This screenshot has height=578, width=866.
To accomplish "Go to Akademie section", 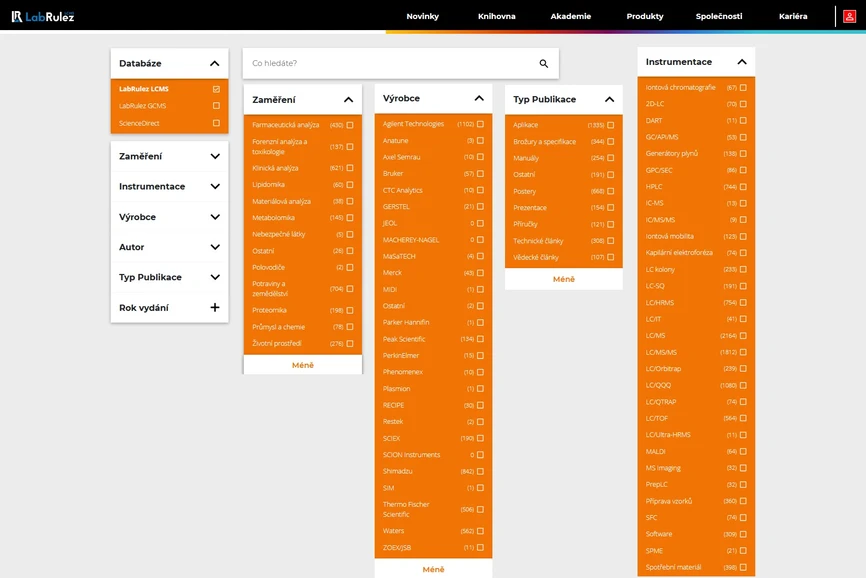I will point(571,16).
